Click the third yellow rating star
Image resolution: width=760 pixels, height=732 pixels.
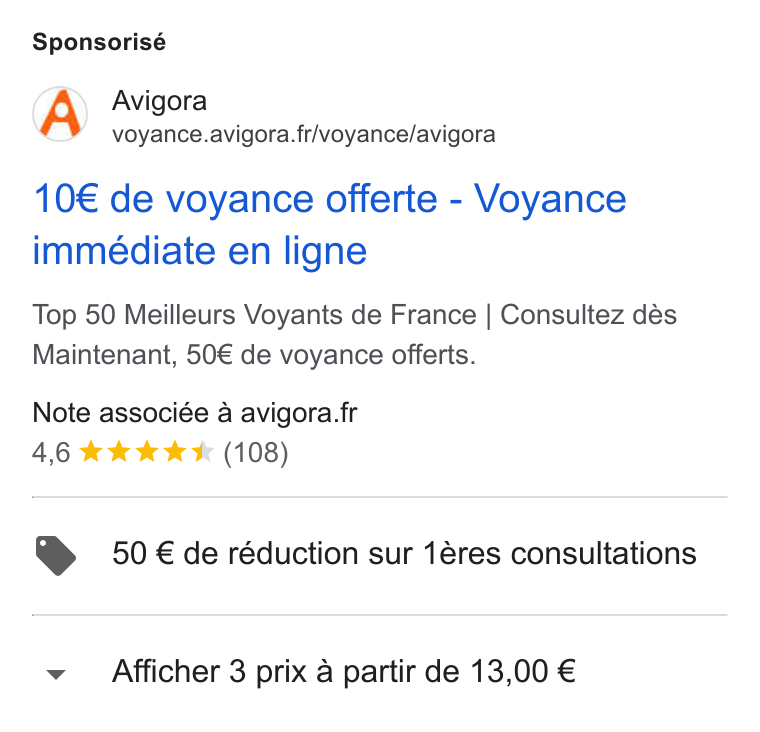pyautogui.click(x=147, y=452)
